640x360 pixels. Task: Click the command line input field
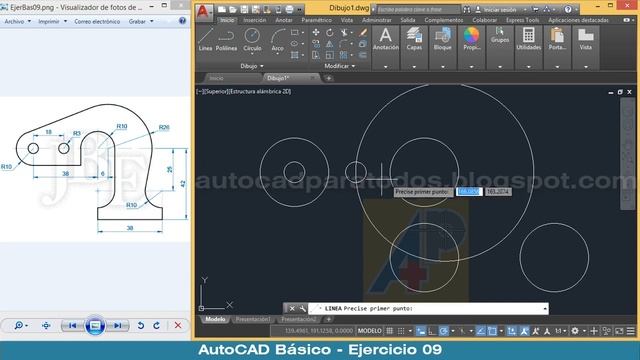point(428,309)
